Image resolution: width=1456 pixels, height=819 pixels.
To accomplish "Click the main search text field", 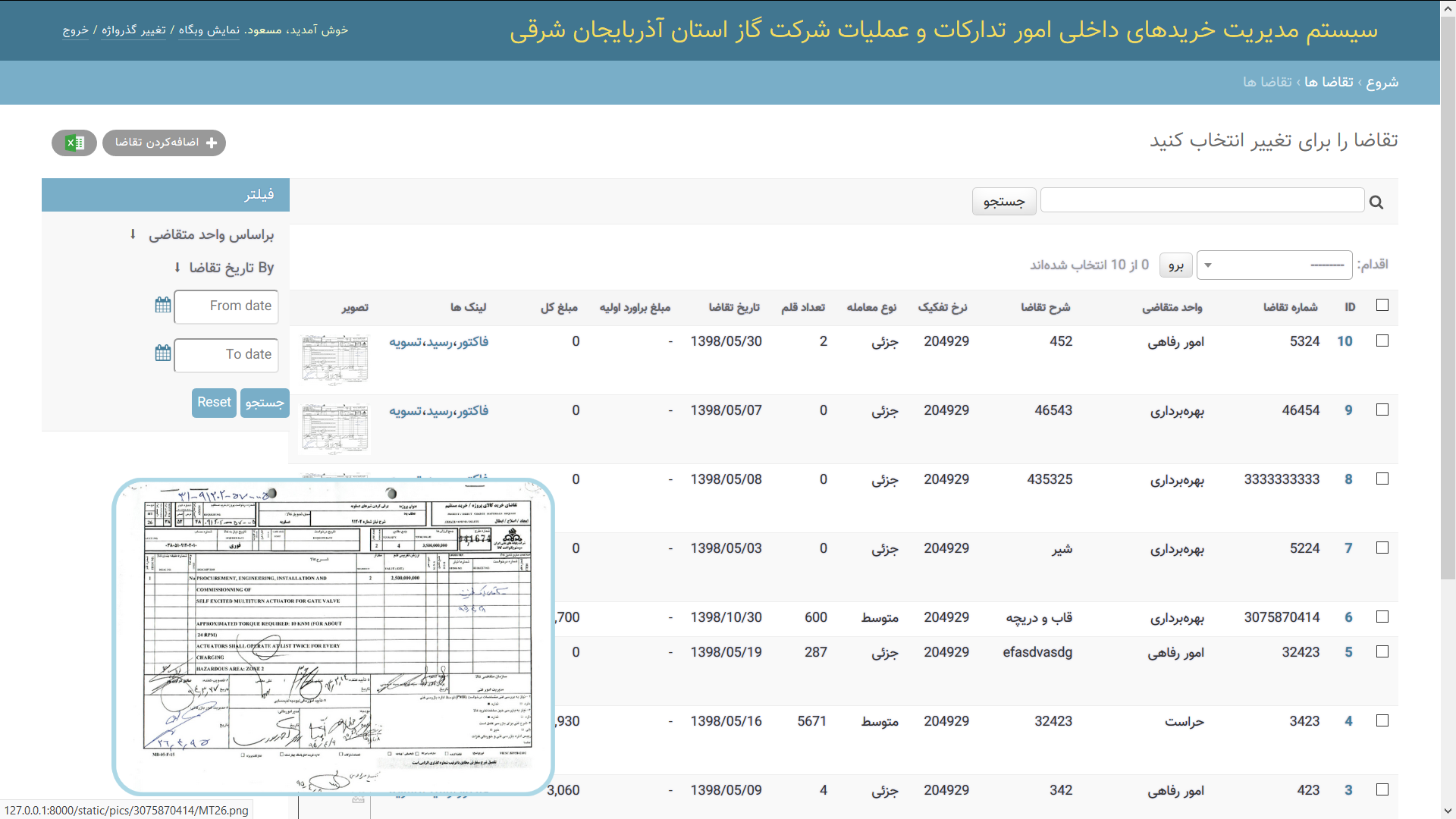I will point(1202,201).
